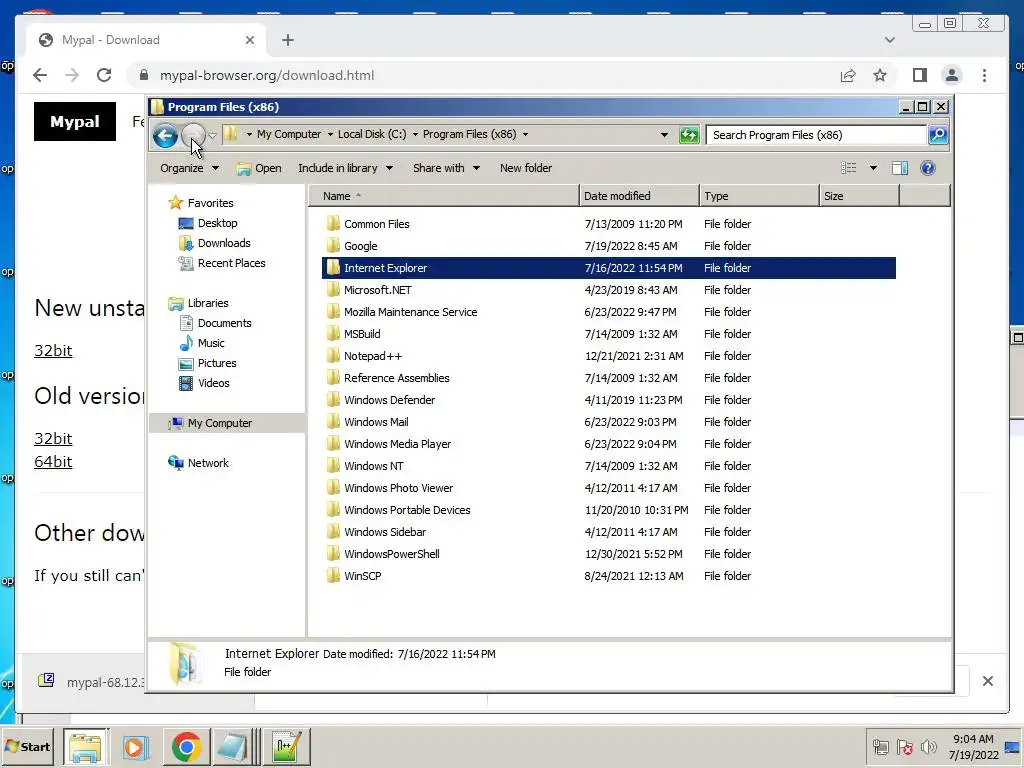Open the Windows Start menu

(27, 746)
